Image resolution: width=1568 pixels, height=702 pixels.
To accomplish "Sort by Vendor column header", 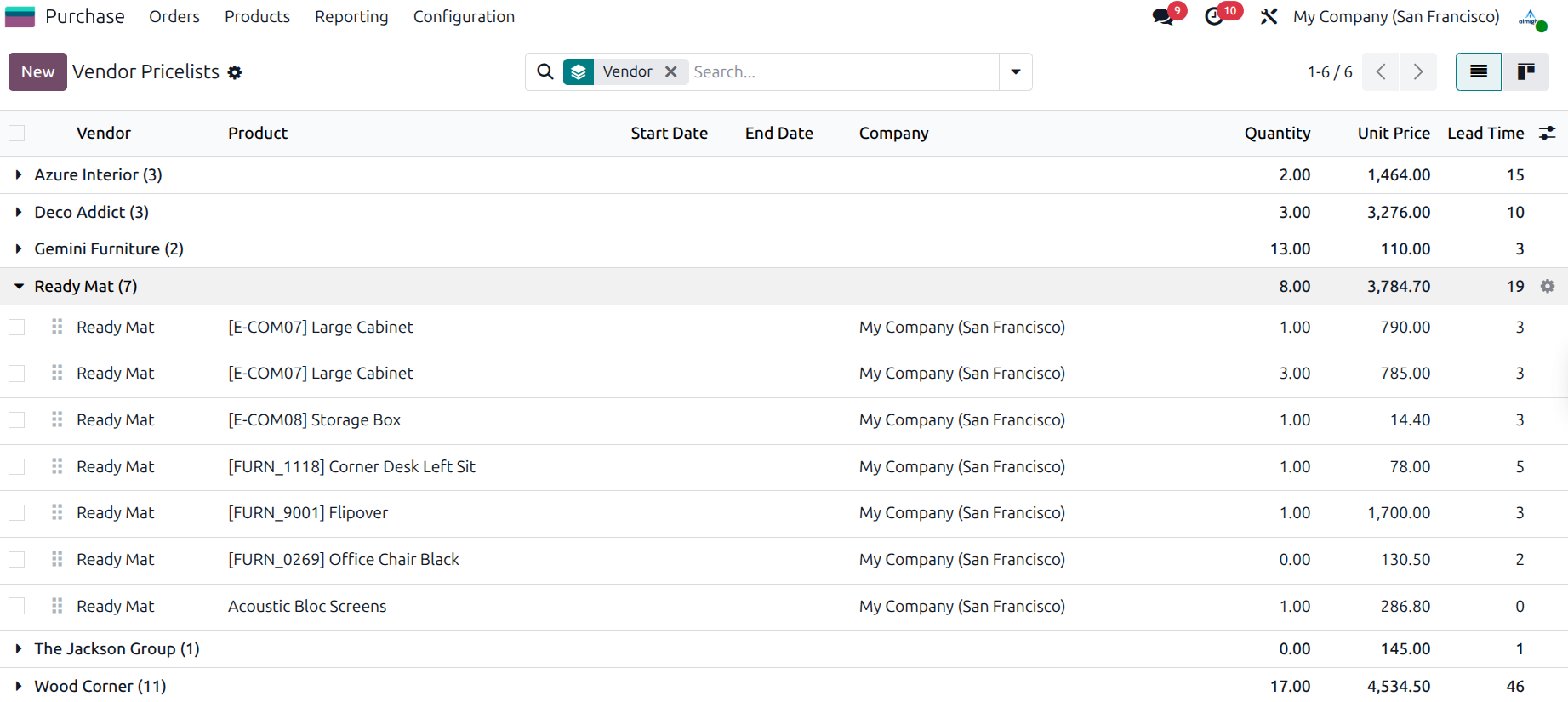I will pyautogui.click(x=104, y=133).
